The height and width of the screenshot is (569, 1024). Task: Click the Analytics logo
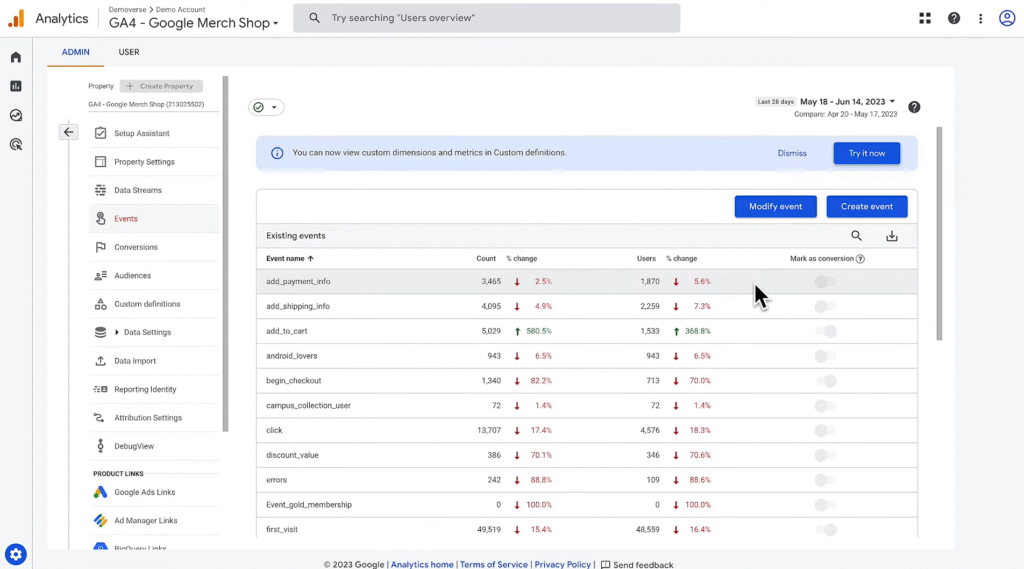(16, 18)
